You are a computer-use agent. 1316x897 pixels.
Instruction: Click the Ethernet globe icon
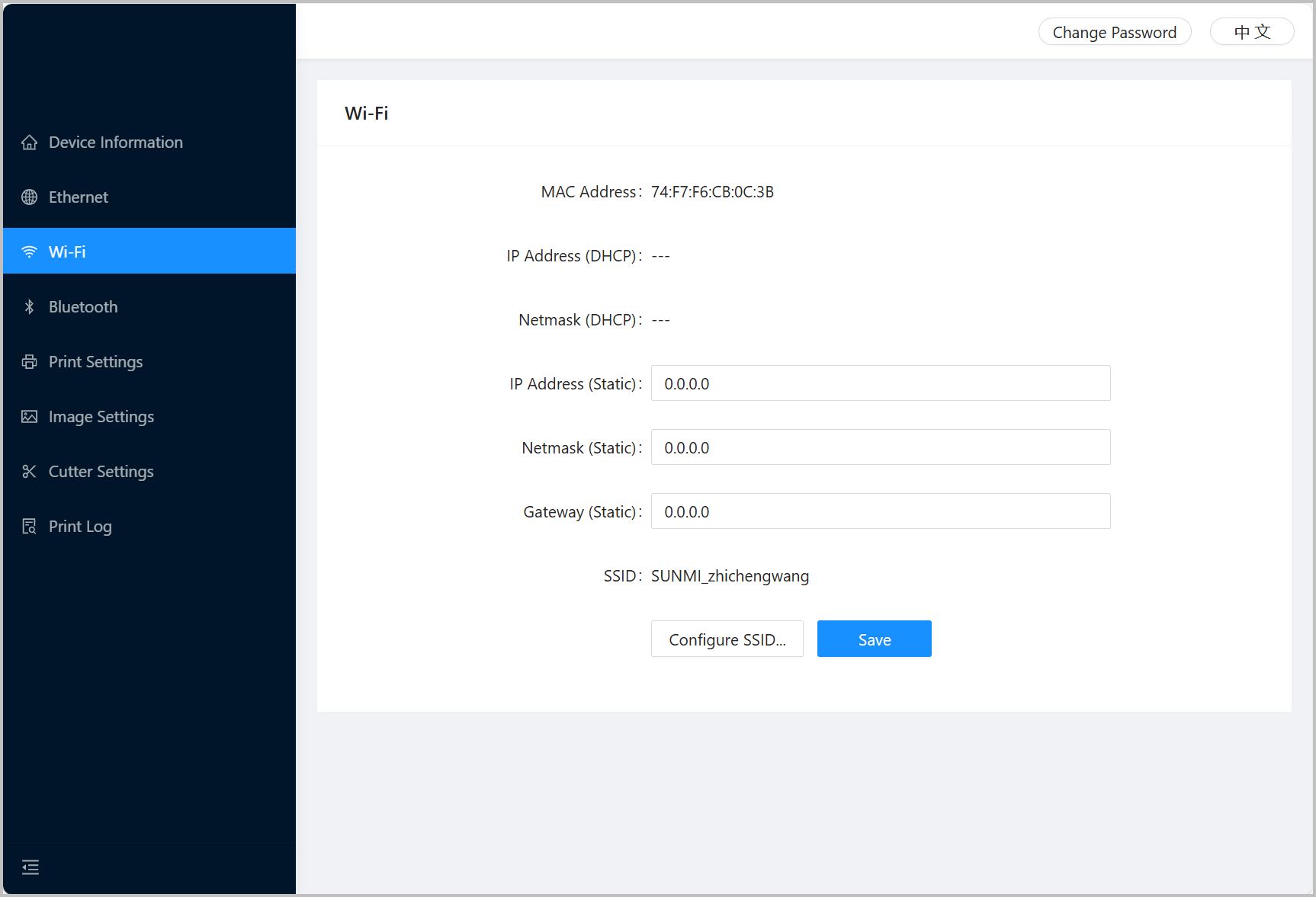29,197
